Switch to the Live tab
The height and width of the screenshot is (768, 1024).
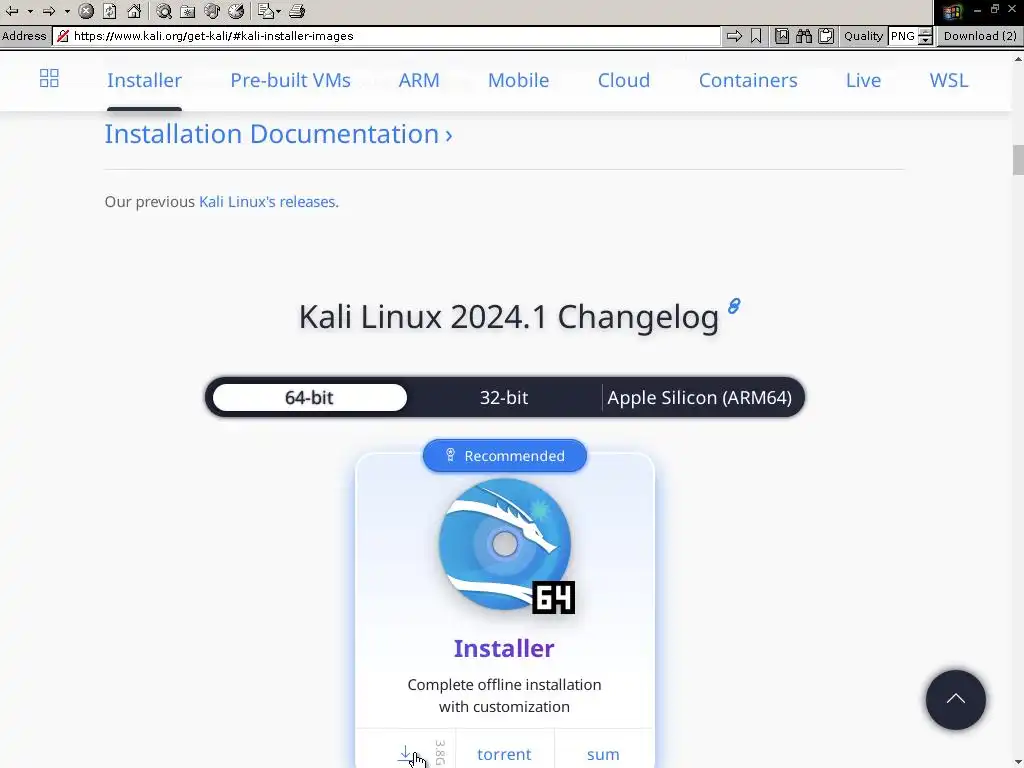pos(863,80)
